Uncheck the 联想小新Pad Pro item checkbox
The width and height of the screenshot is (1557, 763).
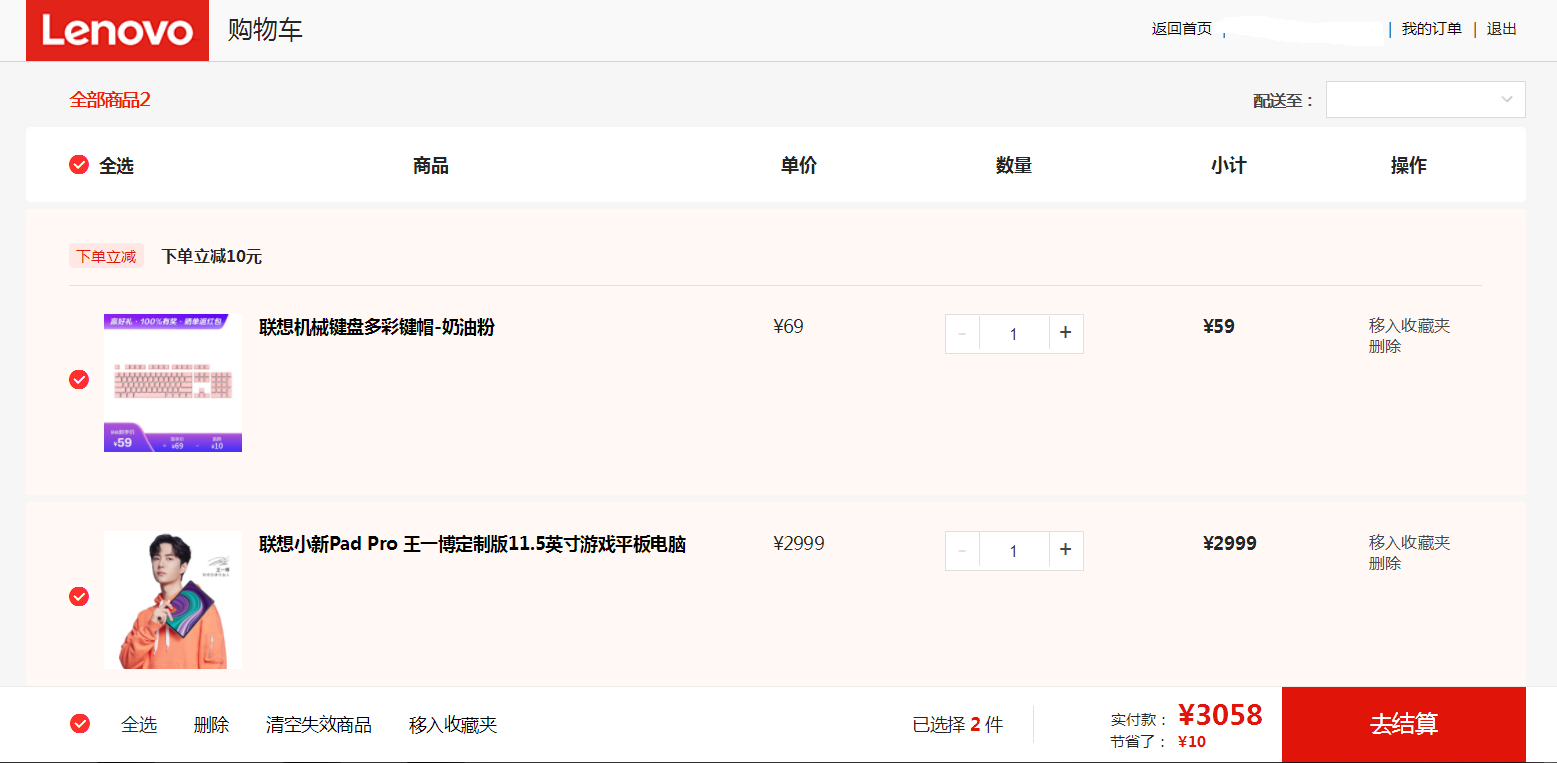point(79,596)
